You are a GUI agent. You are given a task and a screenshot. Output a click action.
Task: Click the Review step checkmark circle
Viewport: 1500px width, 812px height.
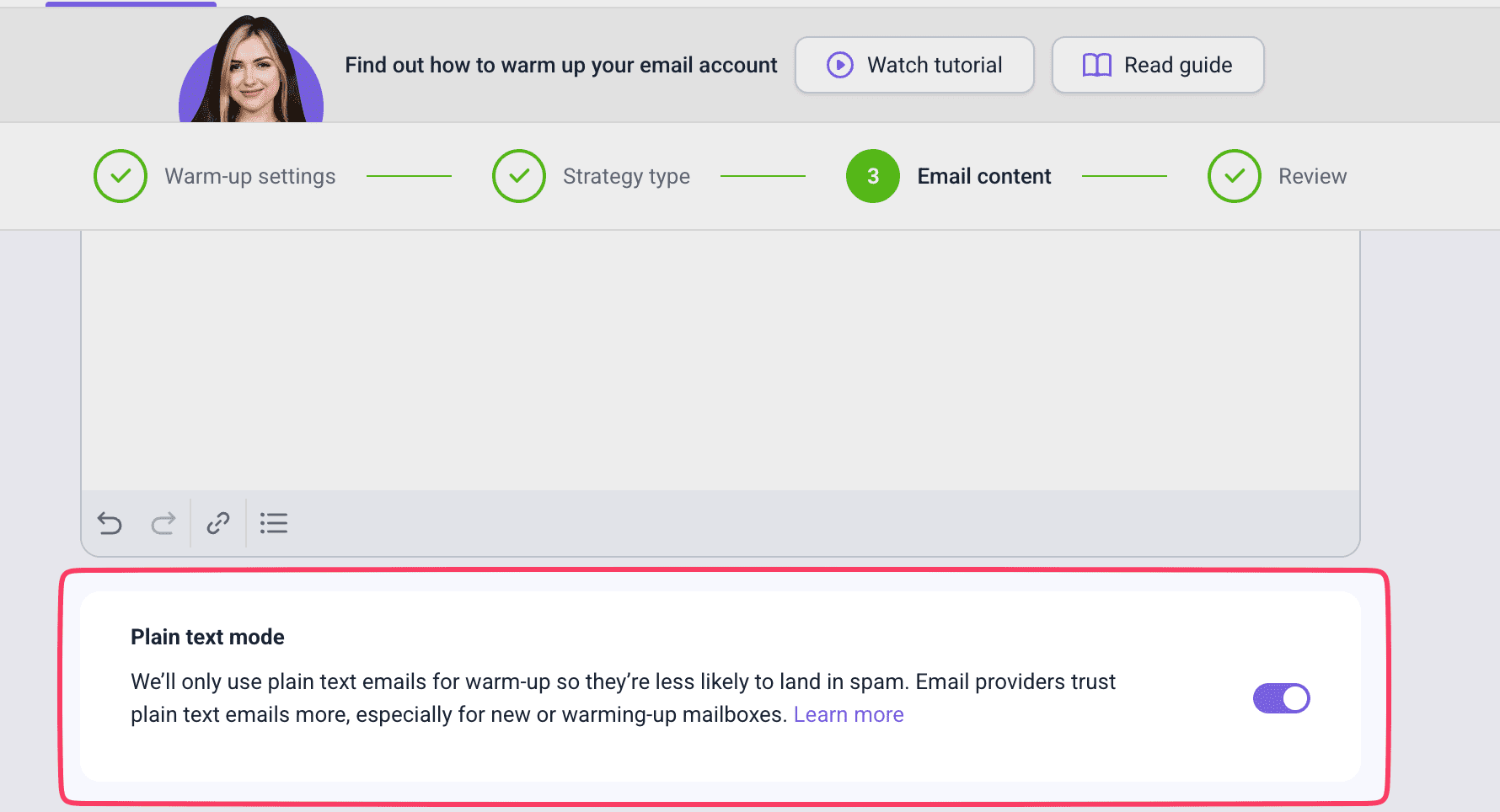(x=1234, y=176)
